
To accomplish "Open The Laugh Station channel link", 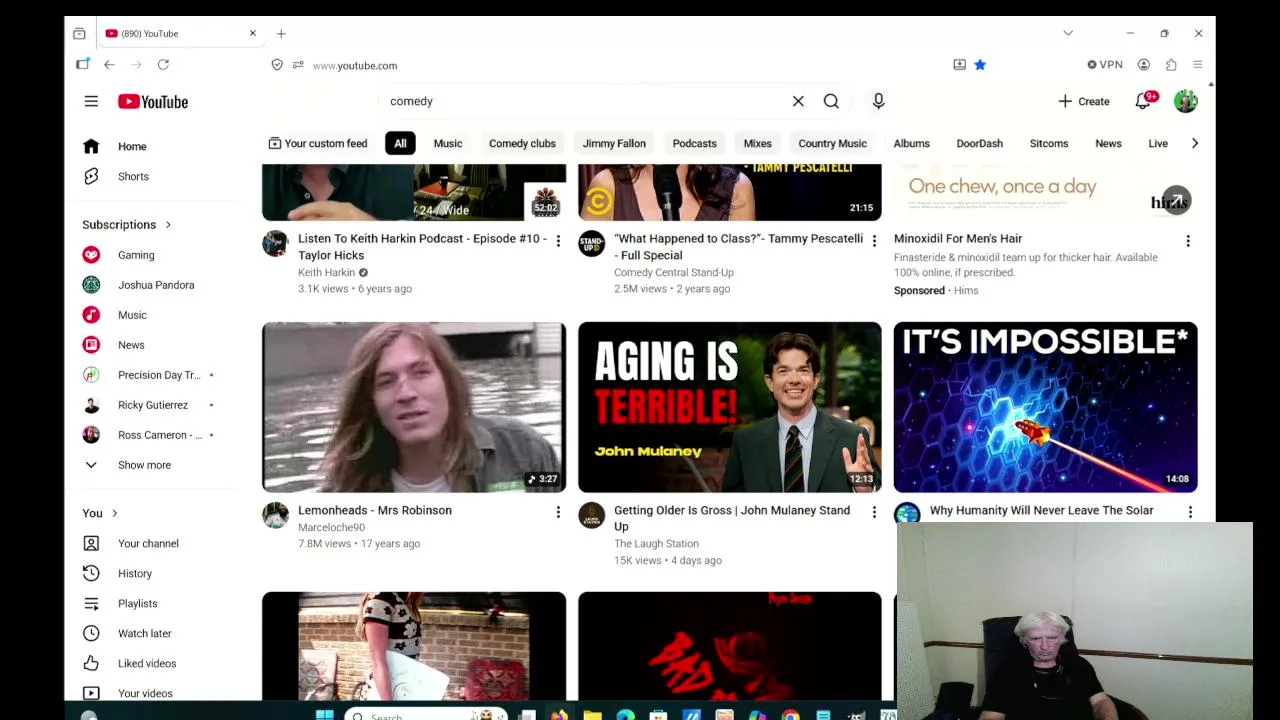I will tap(656, 543).
